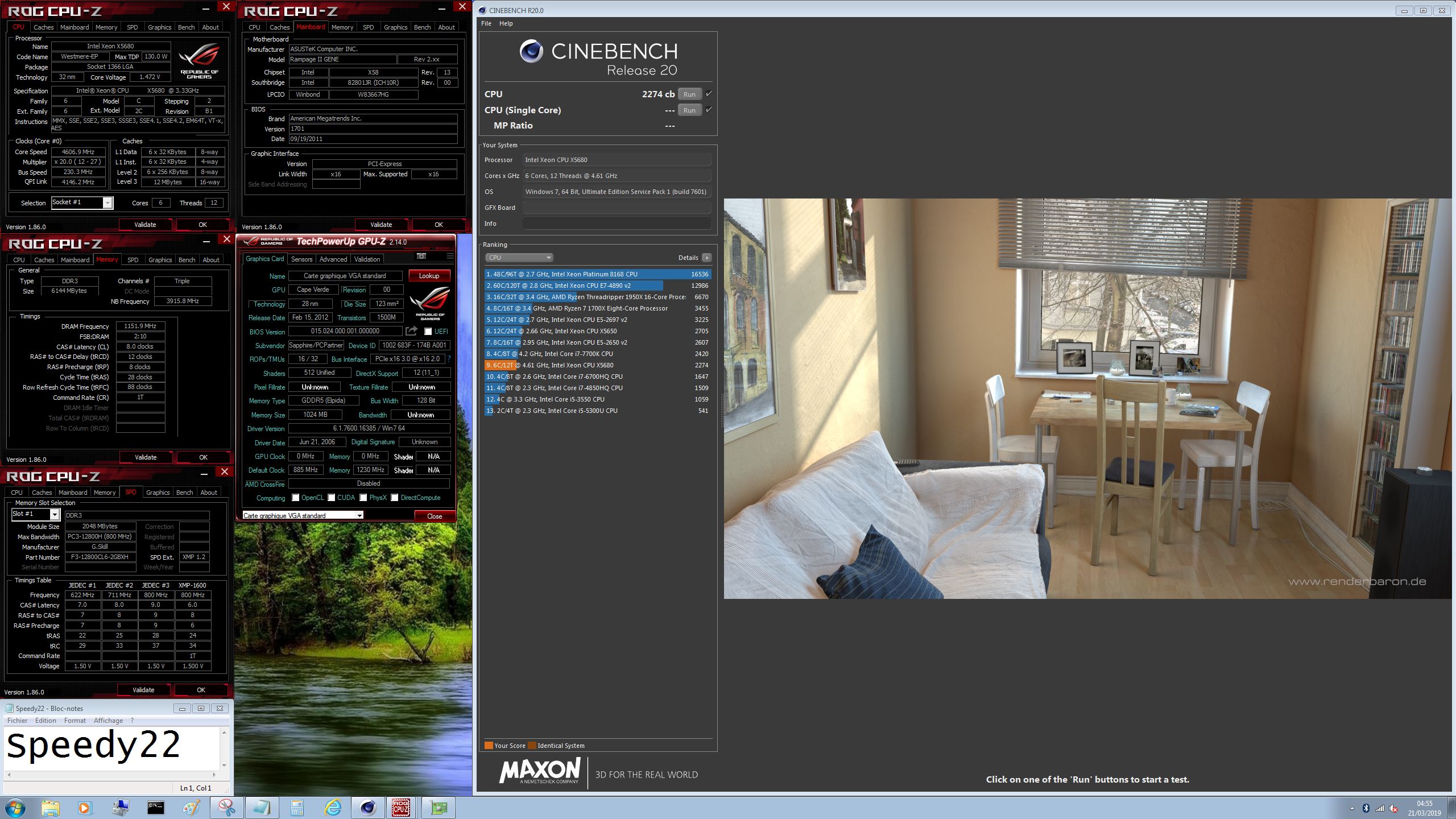Viewport: 1456px width, 819px height.
Task: Open Bench tab in the CPU-Z Mainboard window
Action: coord(422,27)
